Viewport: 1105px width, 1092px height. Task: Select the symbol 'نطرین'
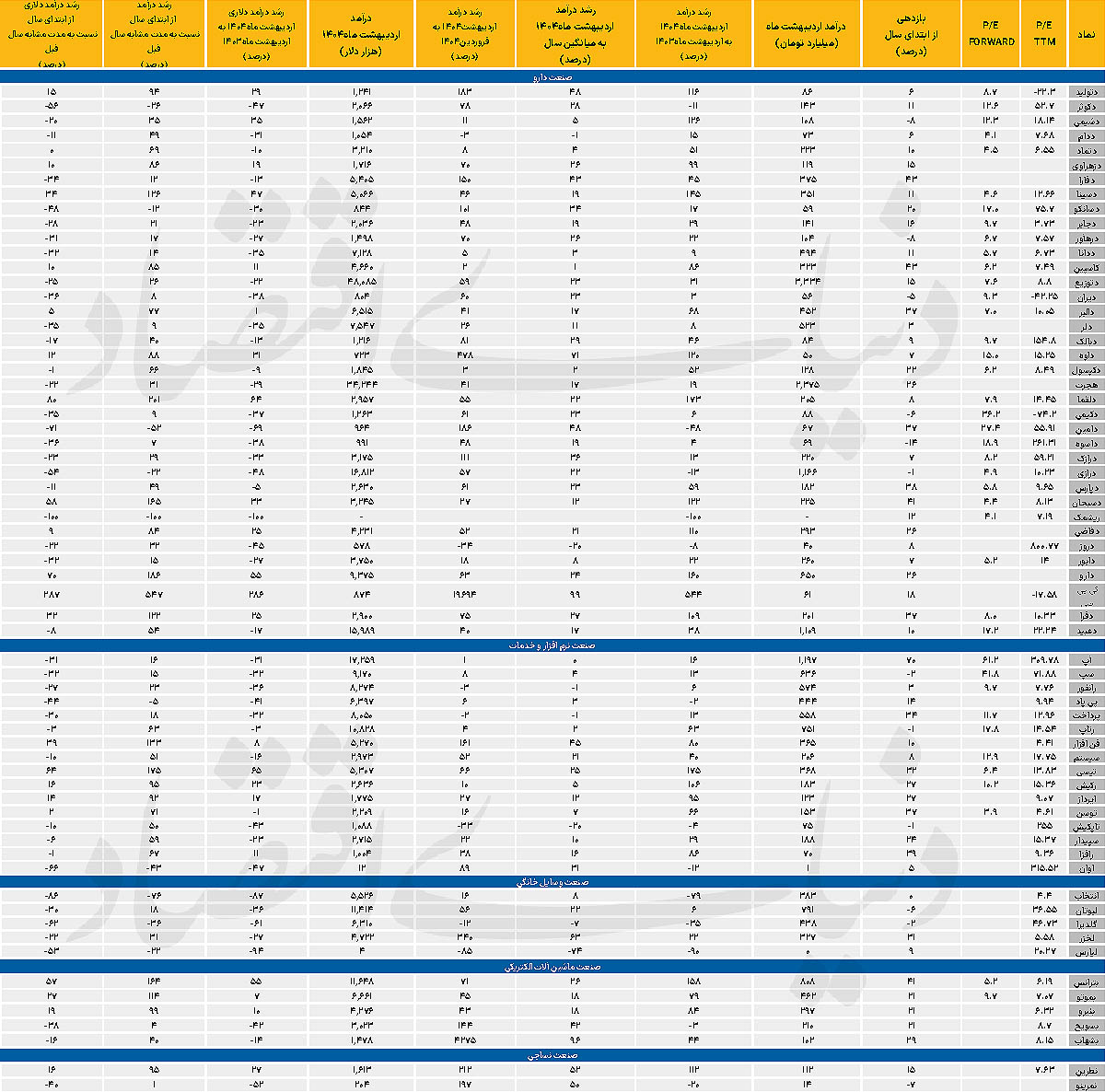(x=1086, y=1070)
